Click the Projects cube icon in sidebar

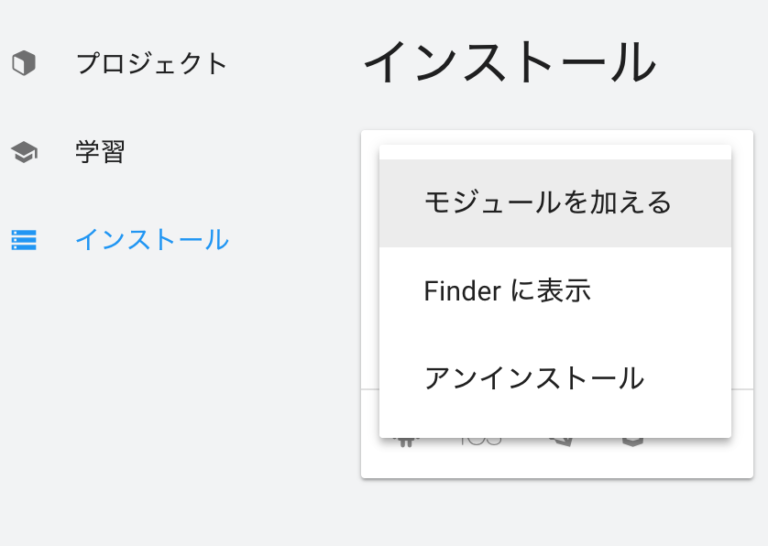click(24, 63)
